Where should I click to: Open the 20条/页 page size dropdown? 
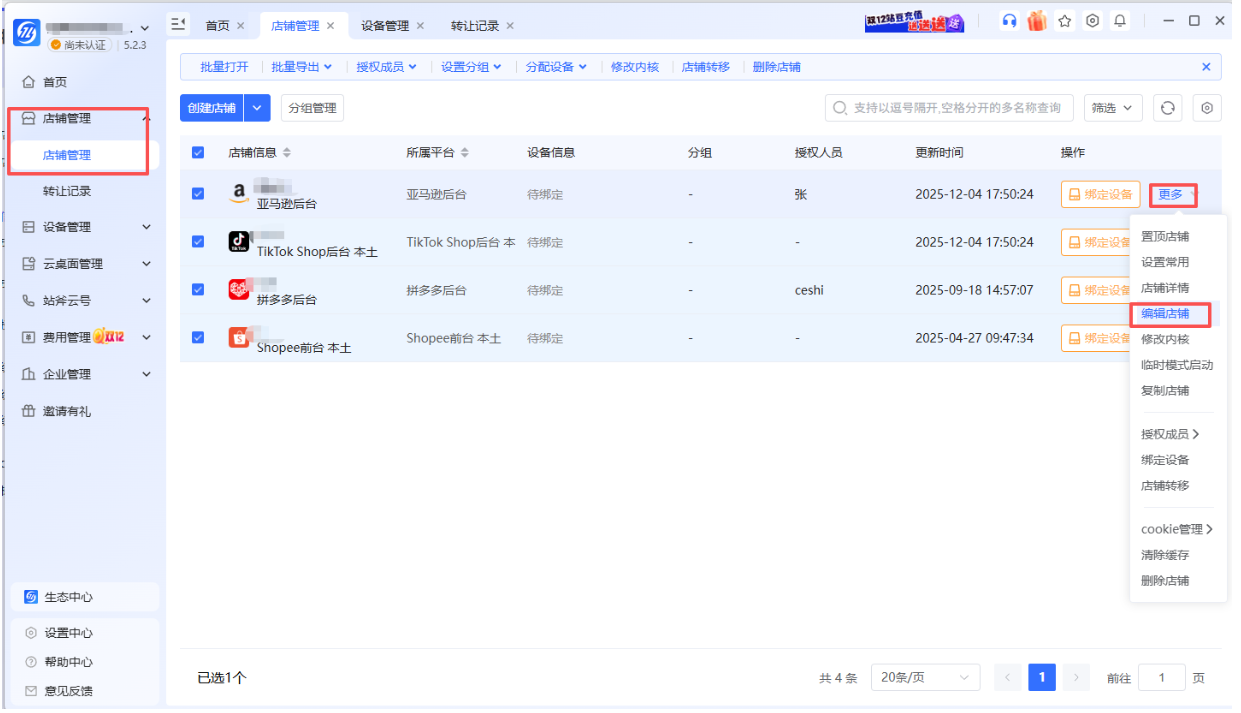924,678
